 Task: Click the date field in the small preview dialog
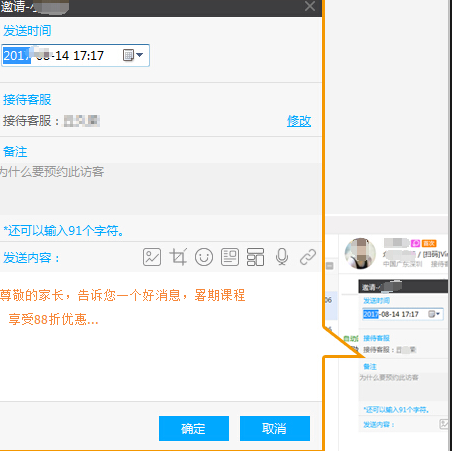tap(403, 314)
